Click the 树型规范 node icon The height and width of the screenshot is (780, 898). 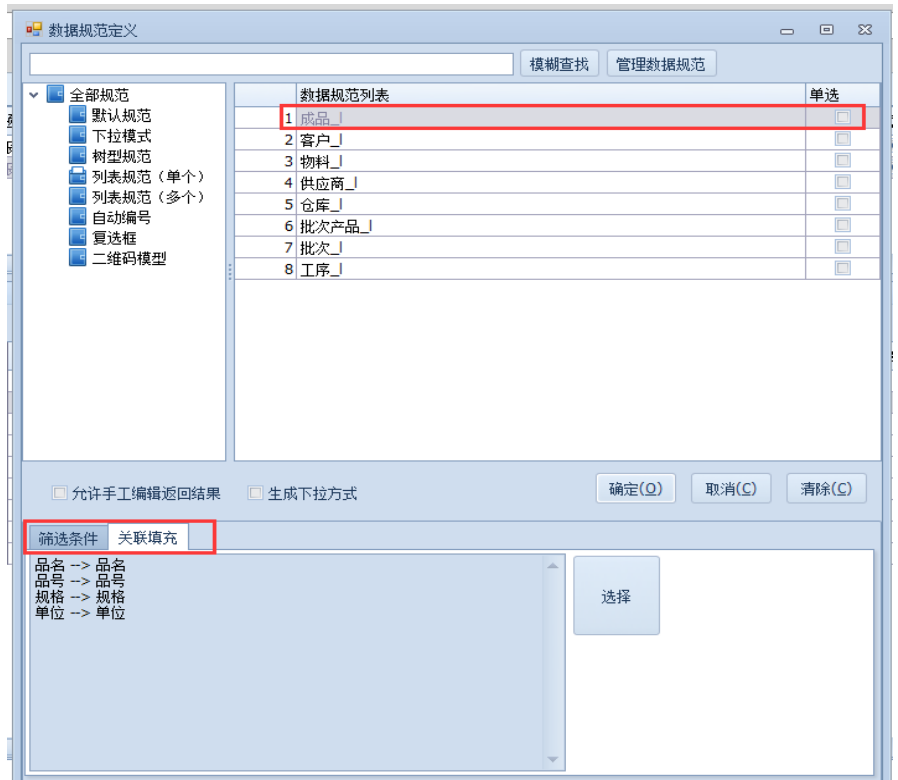78,156
